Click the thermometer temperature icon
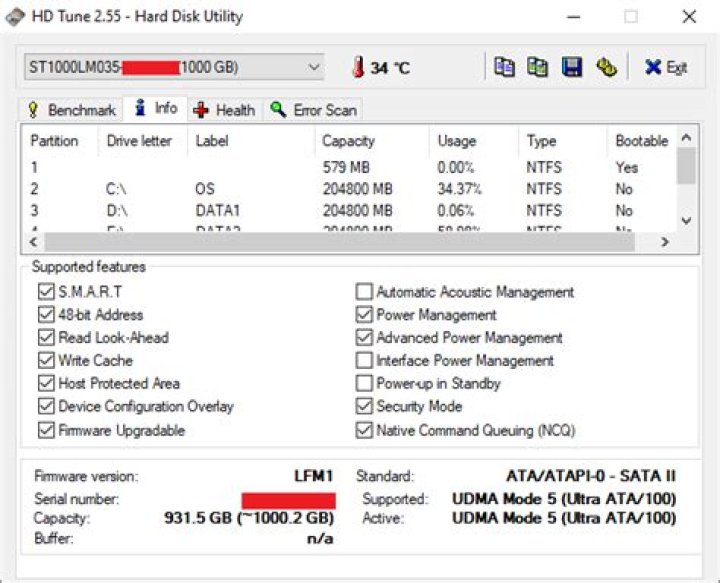720x583 pixels. coord(358,67)
